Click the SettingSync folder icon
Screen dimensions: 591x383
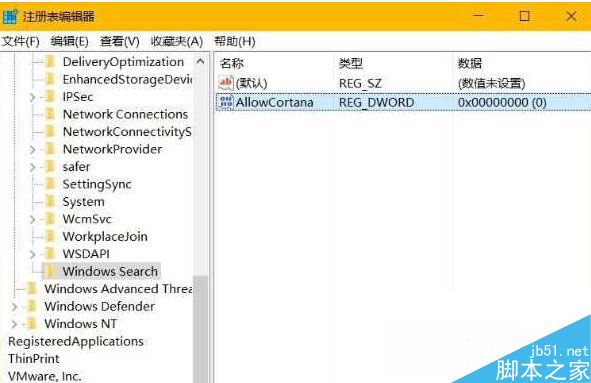click(50, 184)
